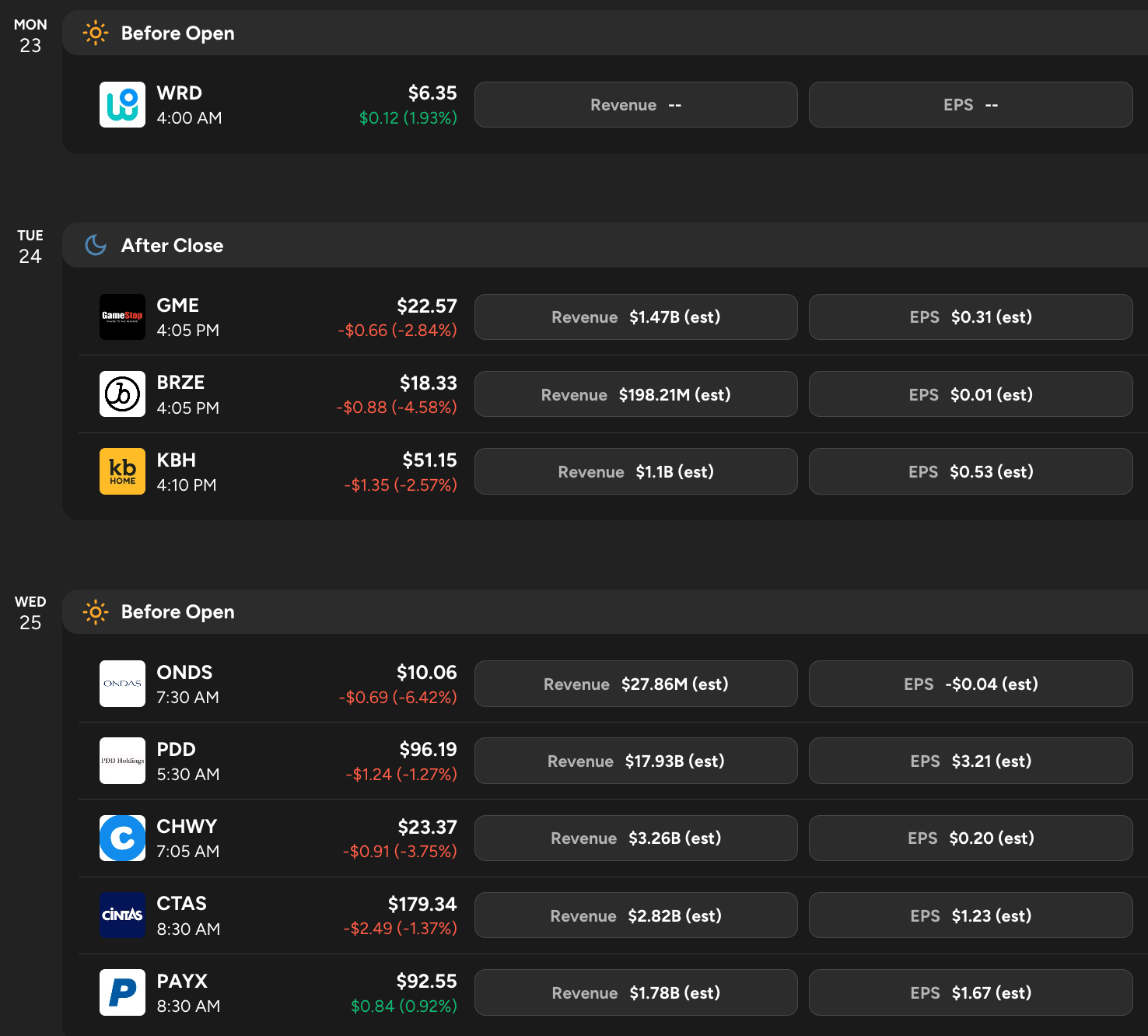The width and height of the screenshot is (1148, 1036).
Task: Click CTAS share price $179.34
Action: (422, 904)
